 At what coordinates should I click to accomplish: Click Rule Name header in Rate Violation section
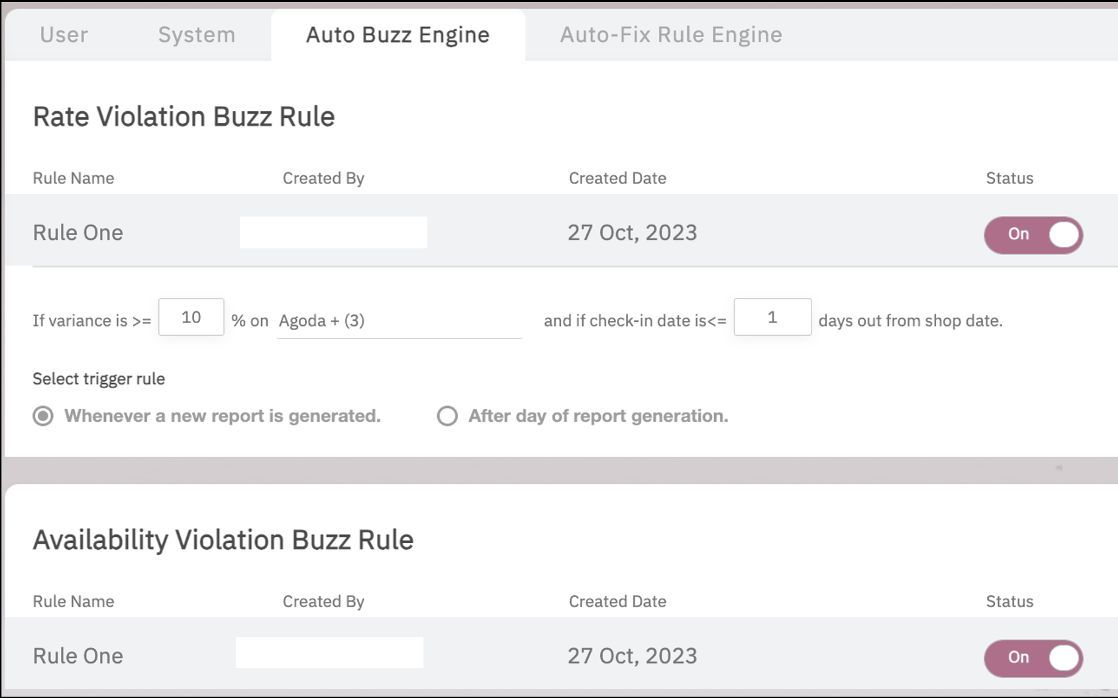(73, 178)
